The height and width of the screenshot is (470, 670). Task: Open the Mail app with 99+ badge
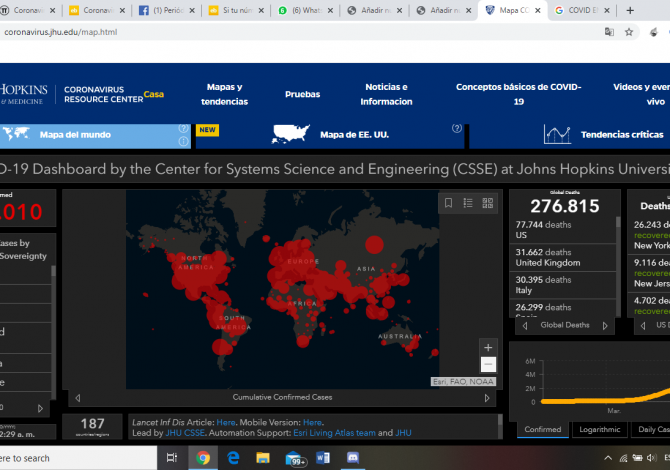click(x=294, y=458)
